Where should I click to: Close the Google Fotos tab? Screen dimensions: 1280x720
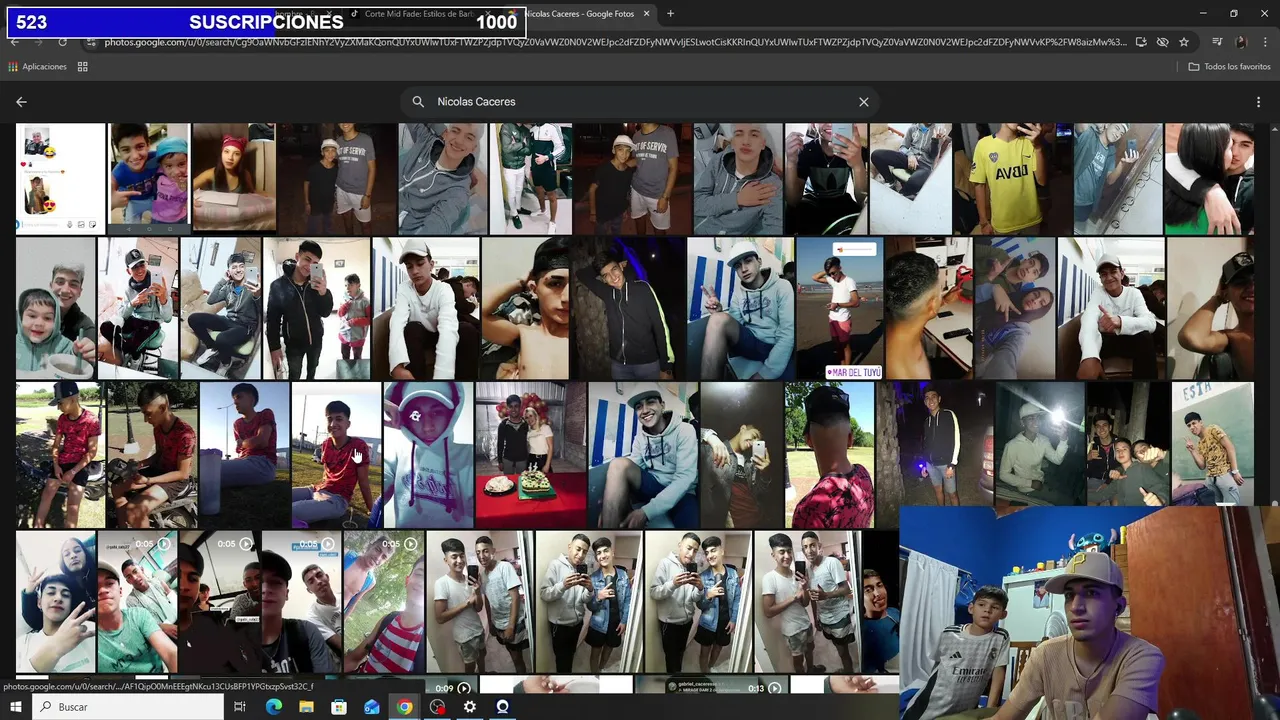646,14
